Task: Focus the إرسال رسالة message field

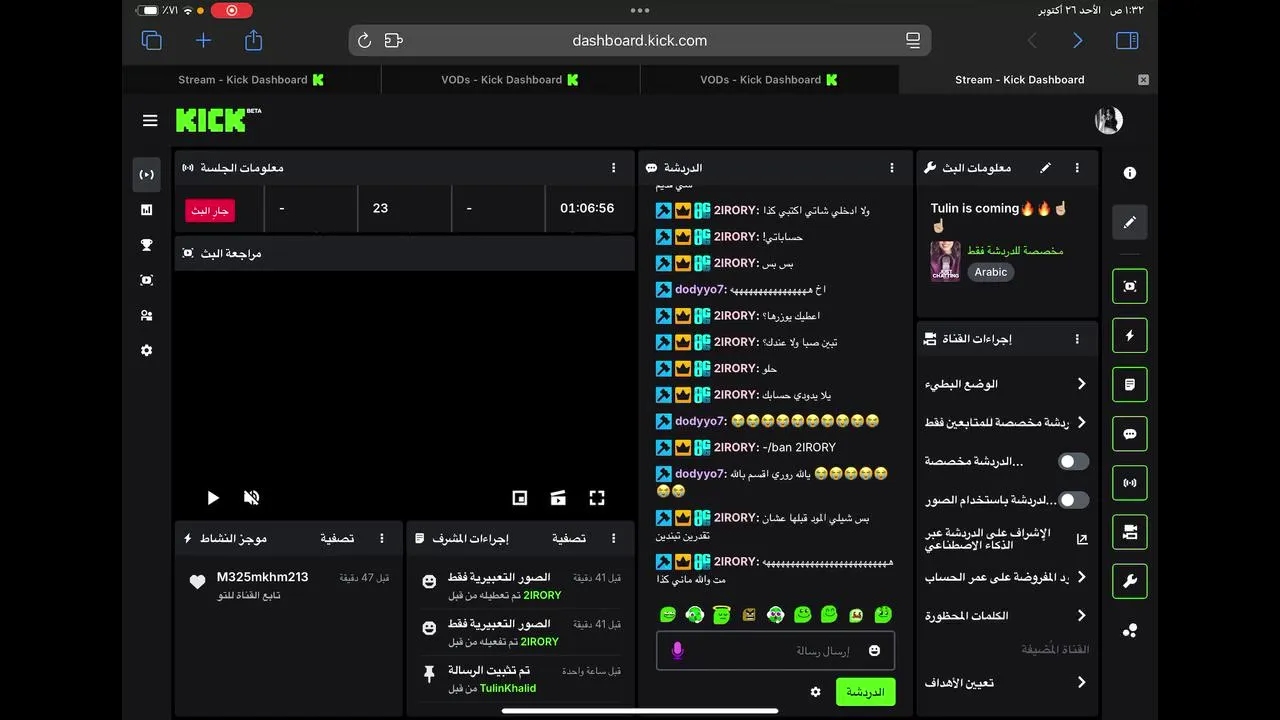Action: click(775, 651)
